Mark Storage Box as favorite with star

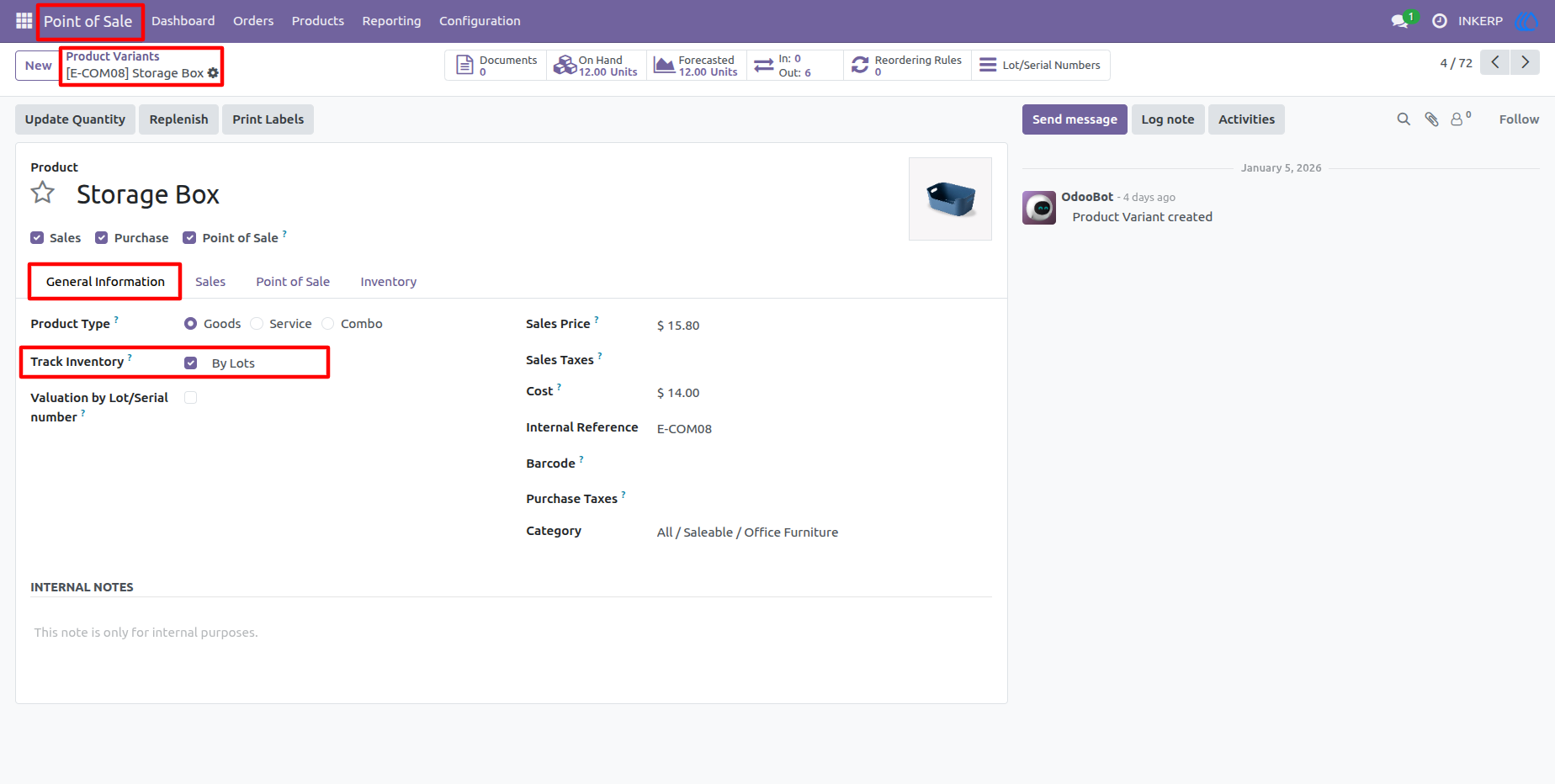[x=43, y=193]
